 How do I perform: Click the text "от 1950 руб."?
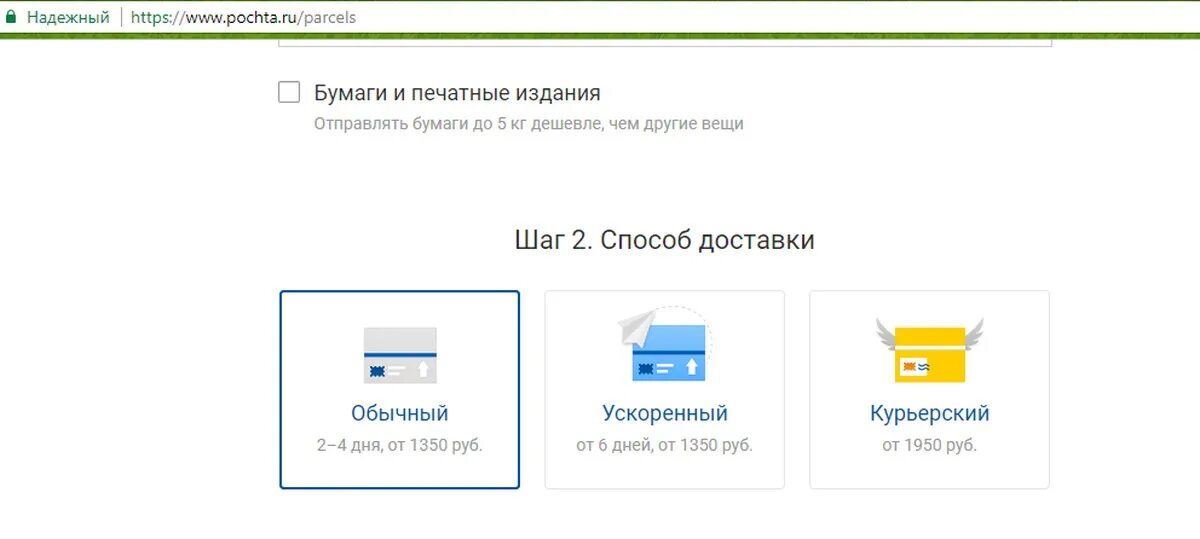click(x=929, y=445)
